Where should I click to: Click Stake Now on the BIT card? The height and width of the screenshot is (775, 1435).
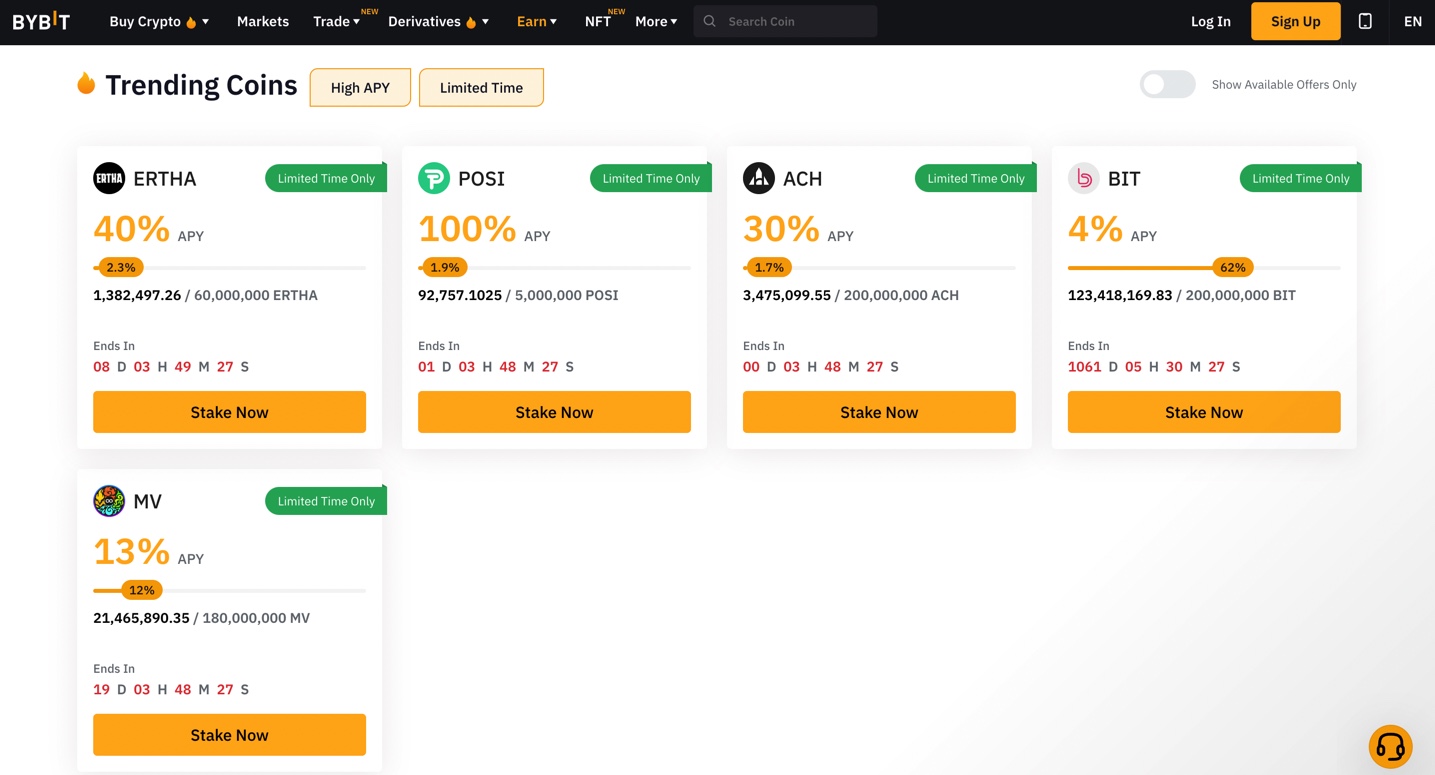pyautogui.click(x=1204, y=412)
